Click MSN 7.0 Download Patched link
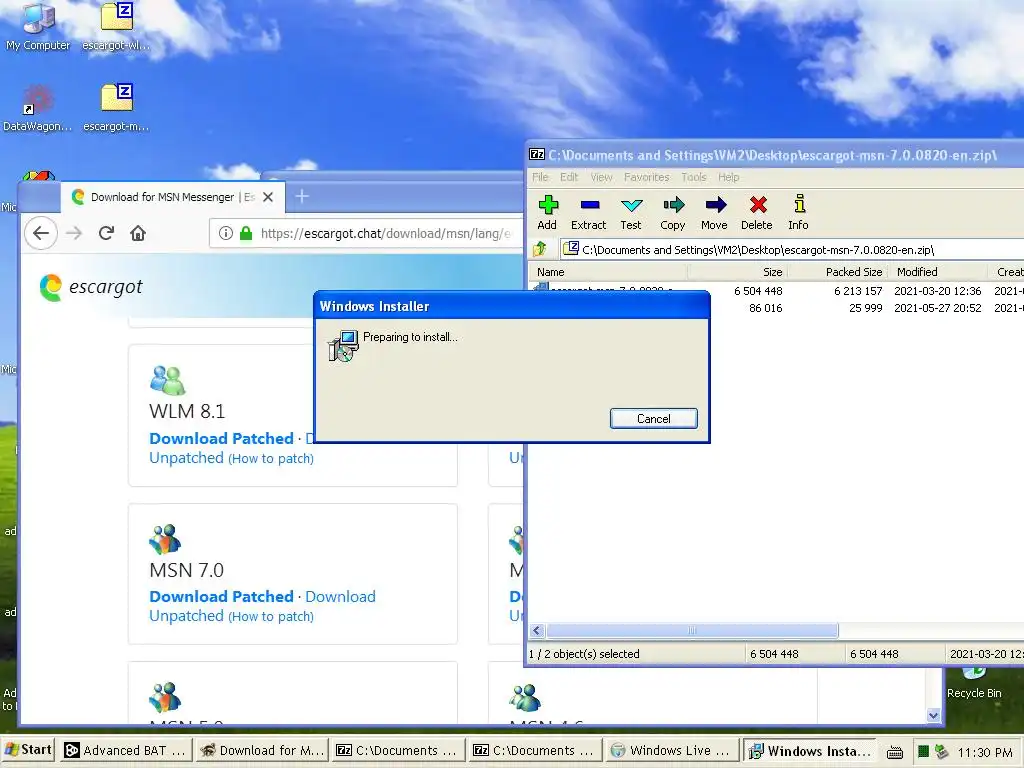Image resolution: width=1024 pixels, height=768 pixels. point(221,596)
